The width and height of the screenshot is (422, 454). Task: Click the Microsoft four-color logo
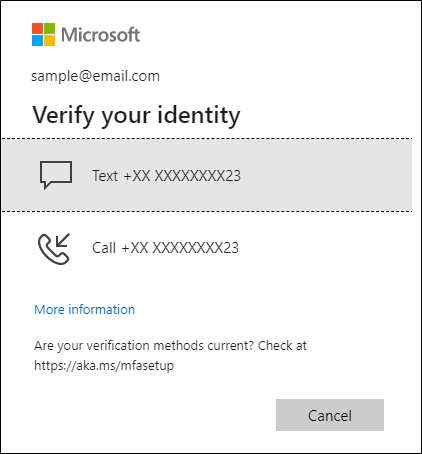43,34
